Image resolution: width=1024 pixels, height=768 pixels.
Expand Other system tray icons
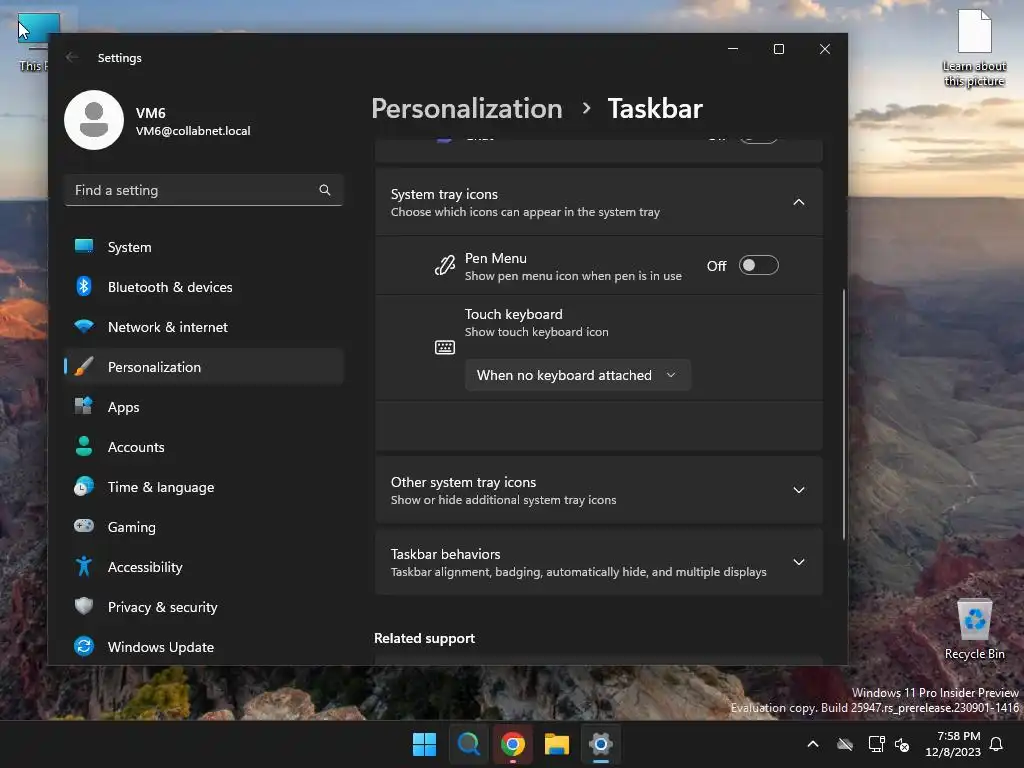799,490
